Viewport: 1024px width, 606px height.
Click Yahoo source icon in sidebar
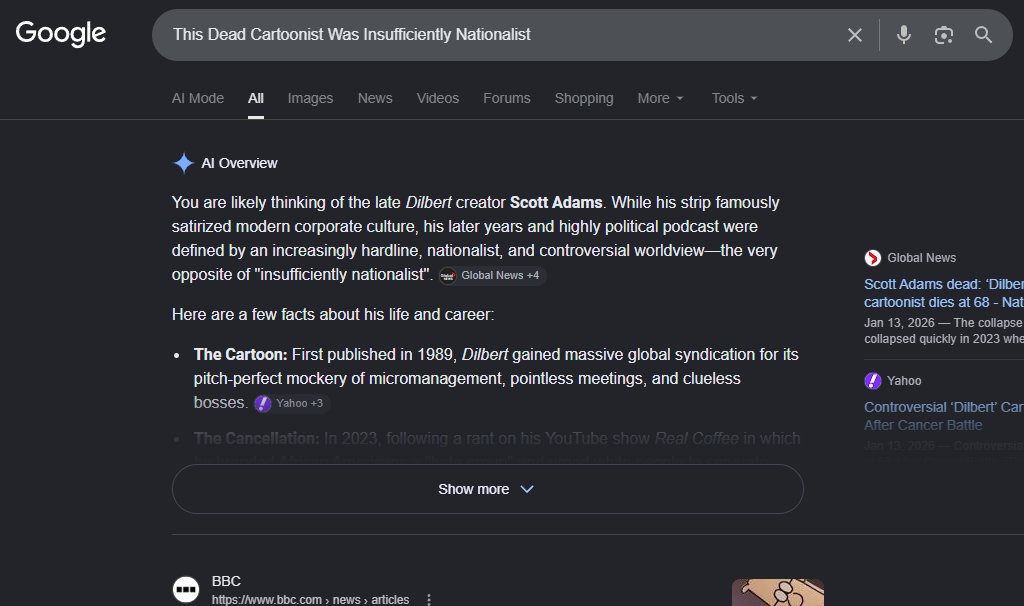pyautogui.click(x=872, y=381)
